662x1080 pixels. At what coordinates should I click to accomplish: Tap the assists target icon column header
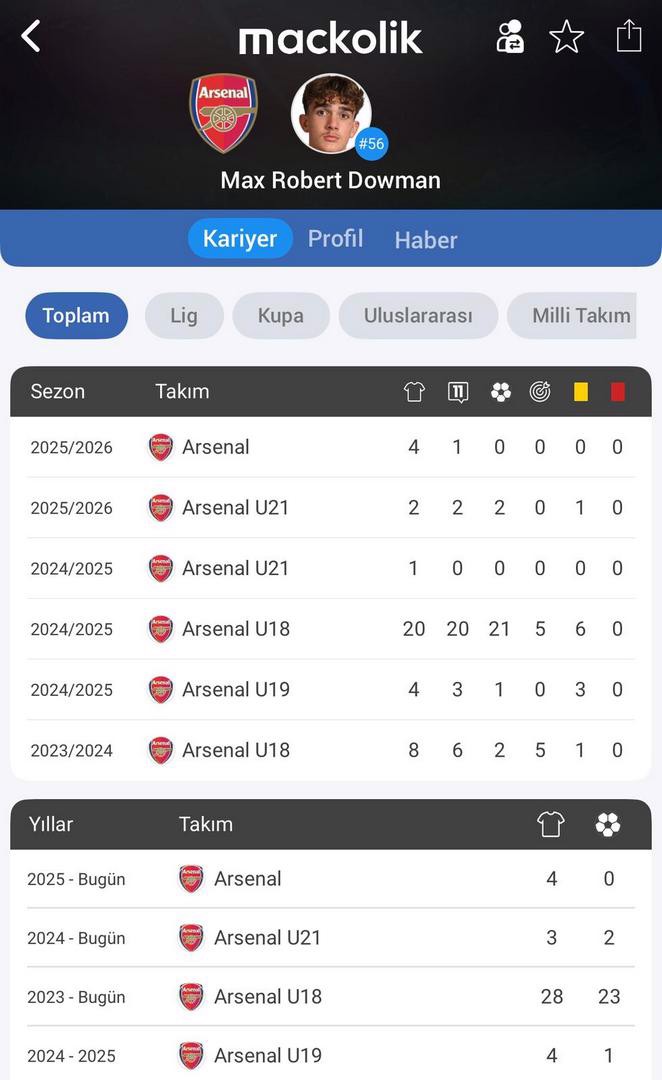click(540, 392)
